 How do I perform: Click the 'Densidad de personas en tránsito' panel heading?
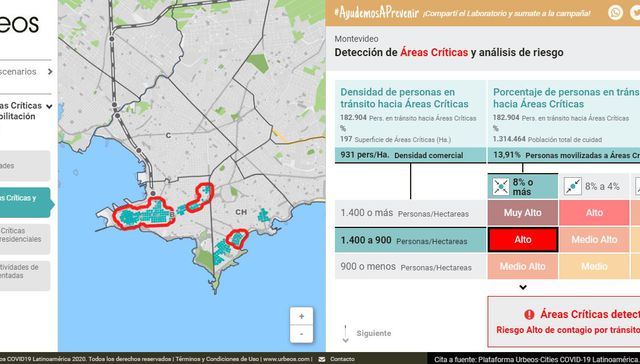pyautogui.click(x=404, y=98)
